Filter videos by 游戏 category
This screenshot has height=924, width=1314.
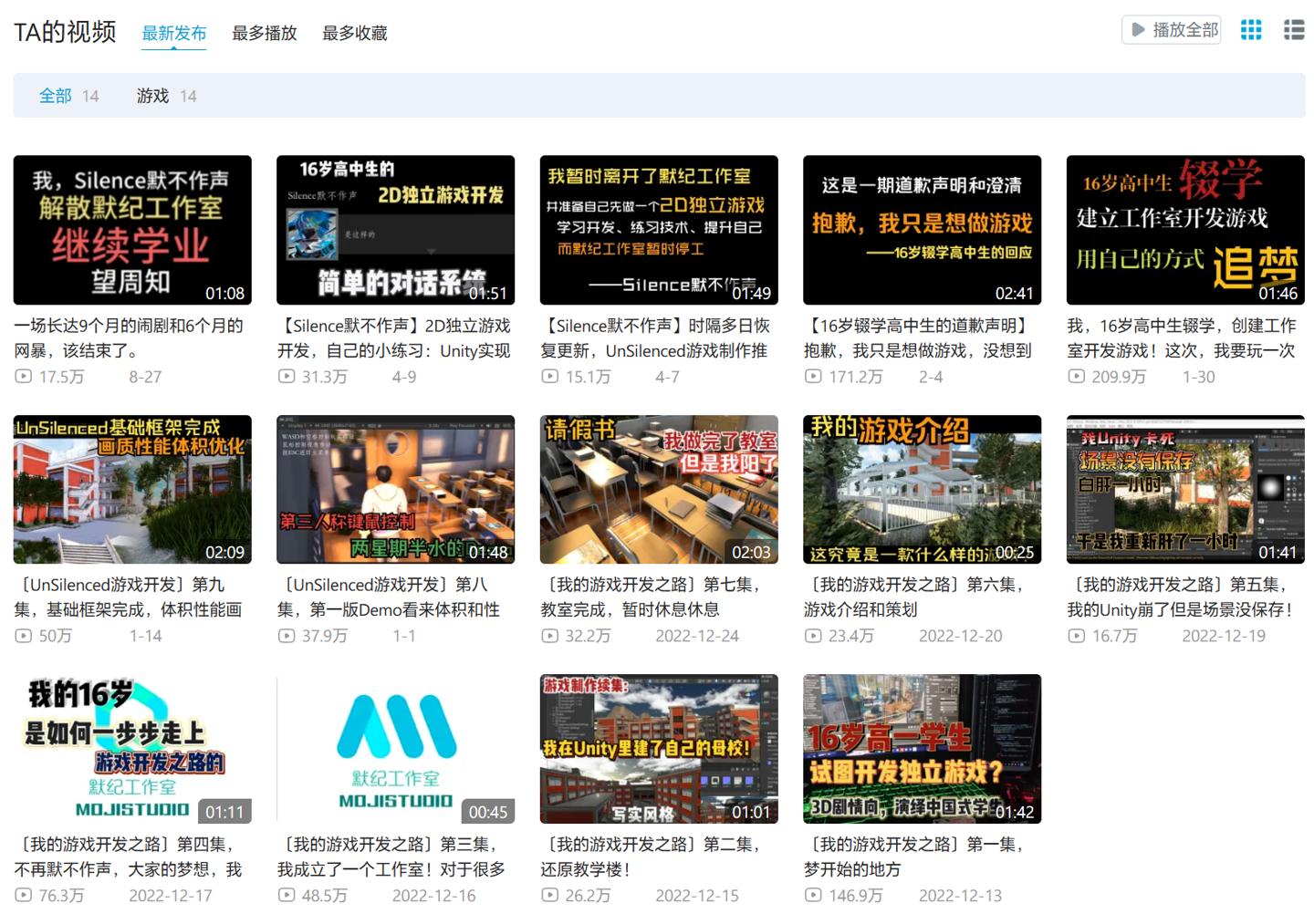pos(152,96)
